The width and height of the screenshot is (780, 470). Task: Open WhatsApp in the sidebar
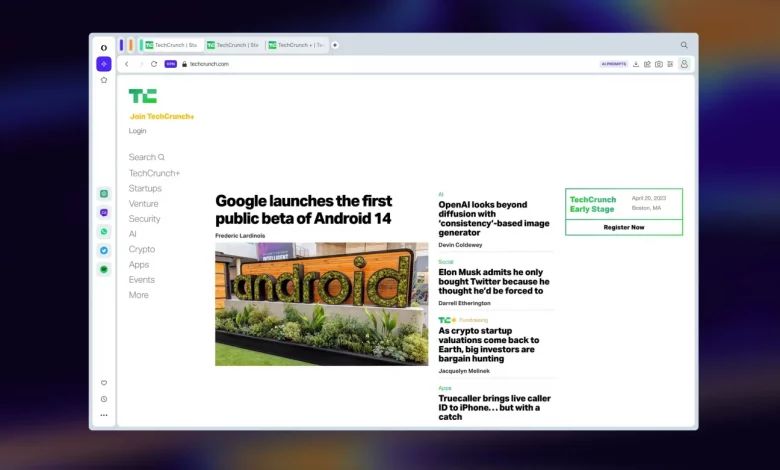[103, 231]
